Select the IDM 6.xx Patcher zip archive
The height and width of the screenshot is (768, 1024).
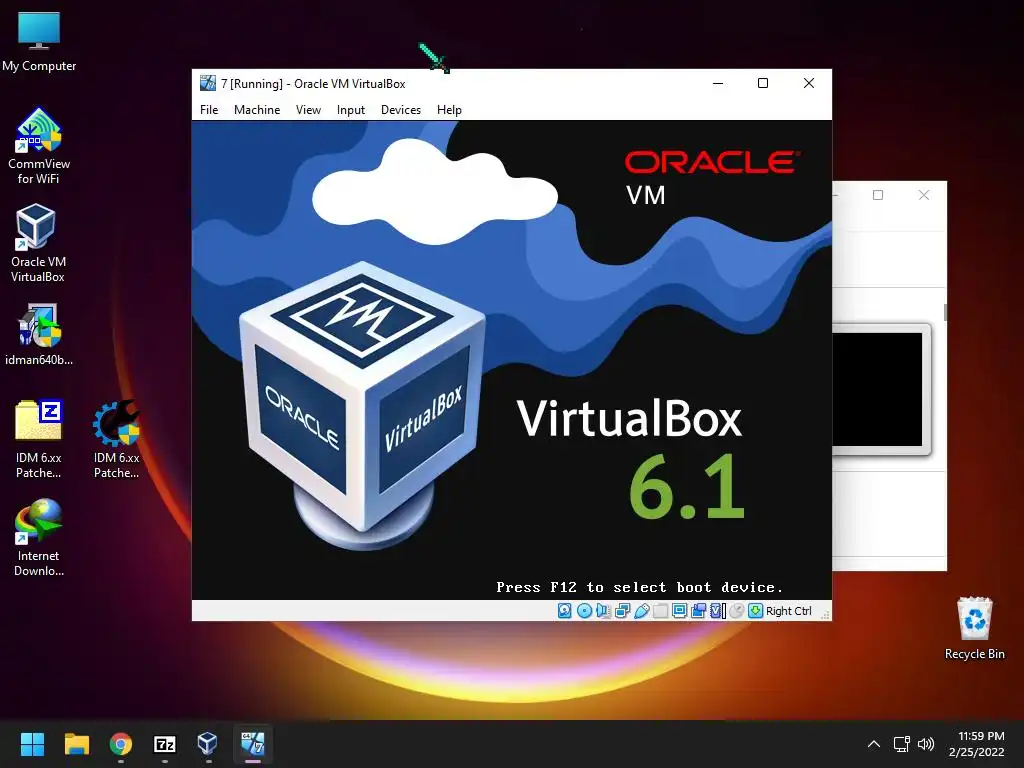(x=39, y=440)
